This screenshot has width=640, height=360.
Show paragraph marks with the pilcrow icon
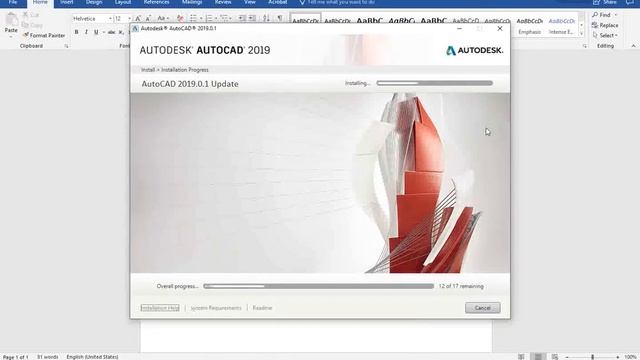tap(280, 18)
